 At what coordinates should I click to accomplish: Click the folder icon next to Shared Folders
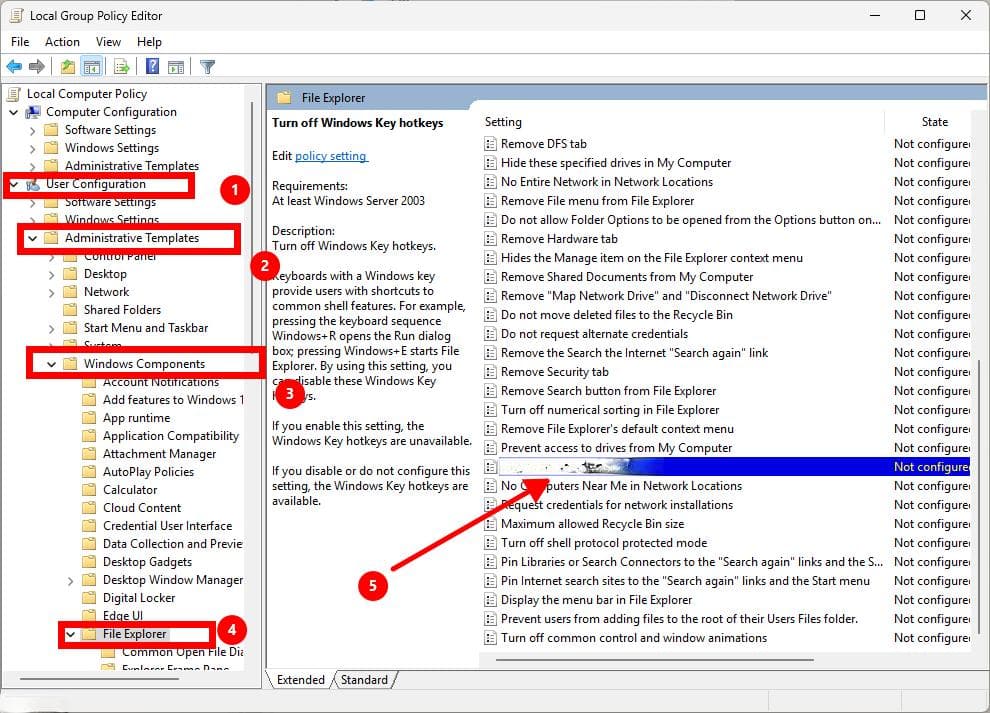click(x=71, y=309)
